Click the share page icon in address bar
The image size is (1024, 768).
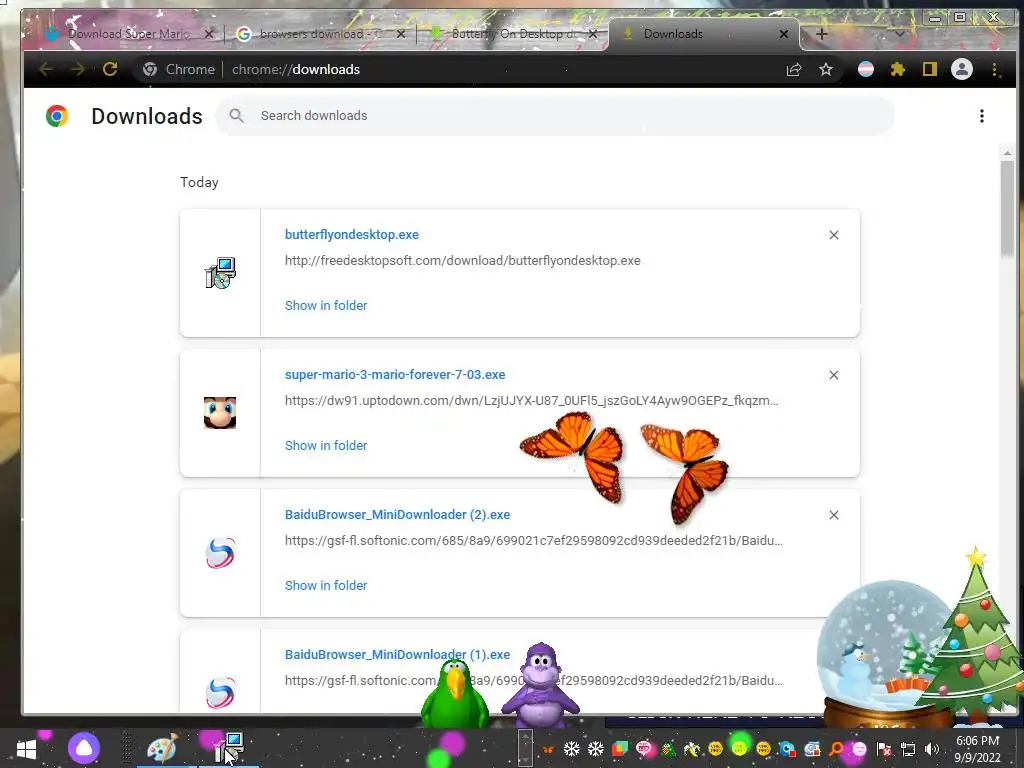793,69
